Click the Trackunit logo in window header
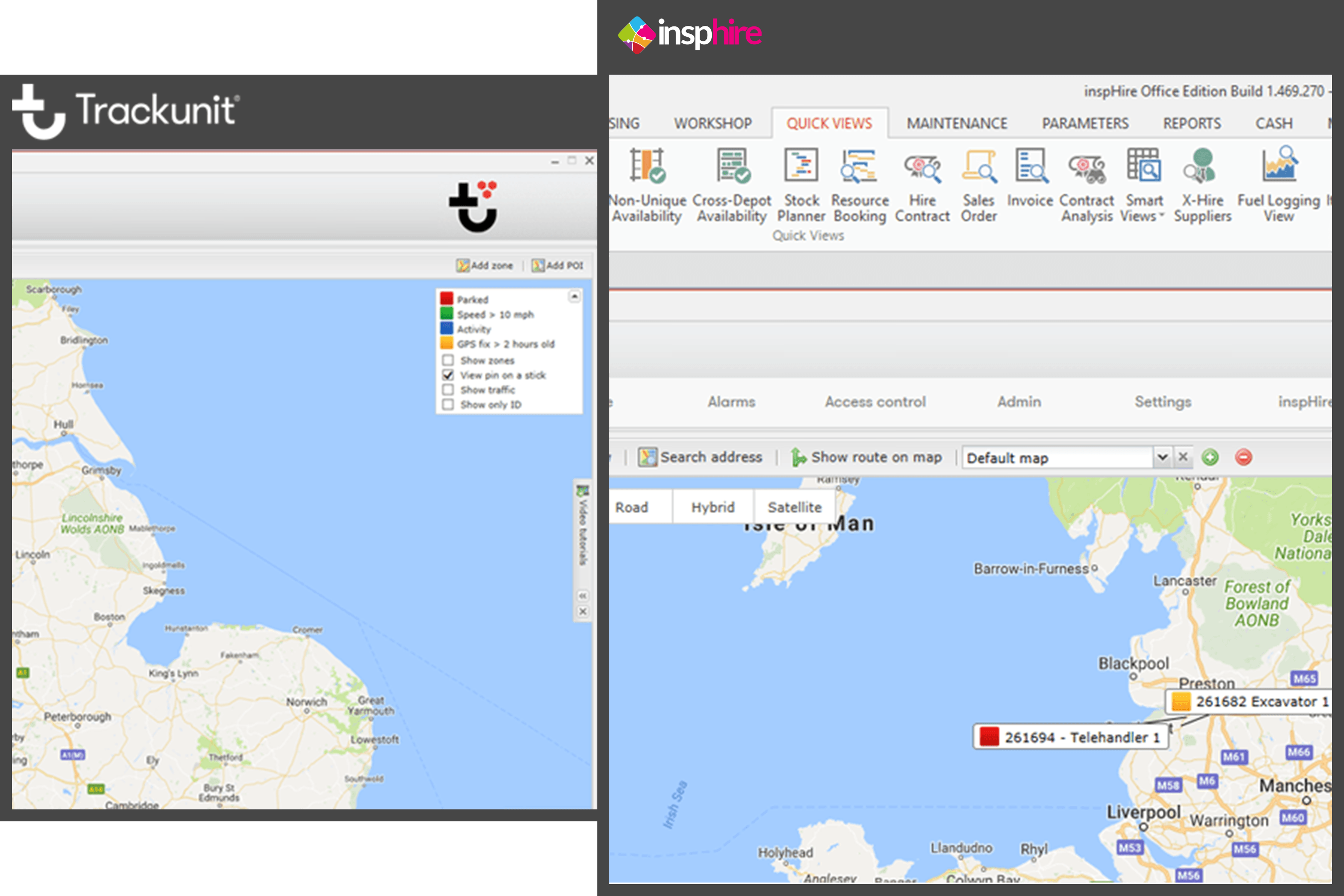The width and height of the screenshot is (1344, 896). tap(474, 206)
